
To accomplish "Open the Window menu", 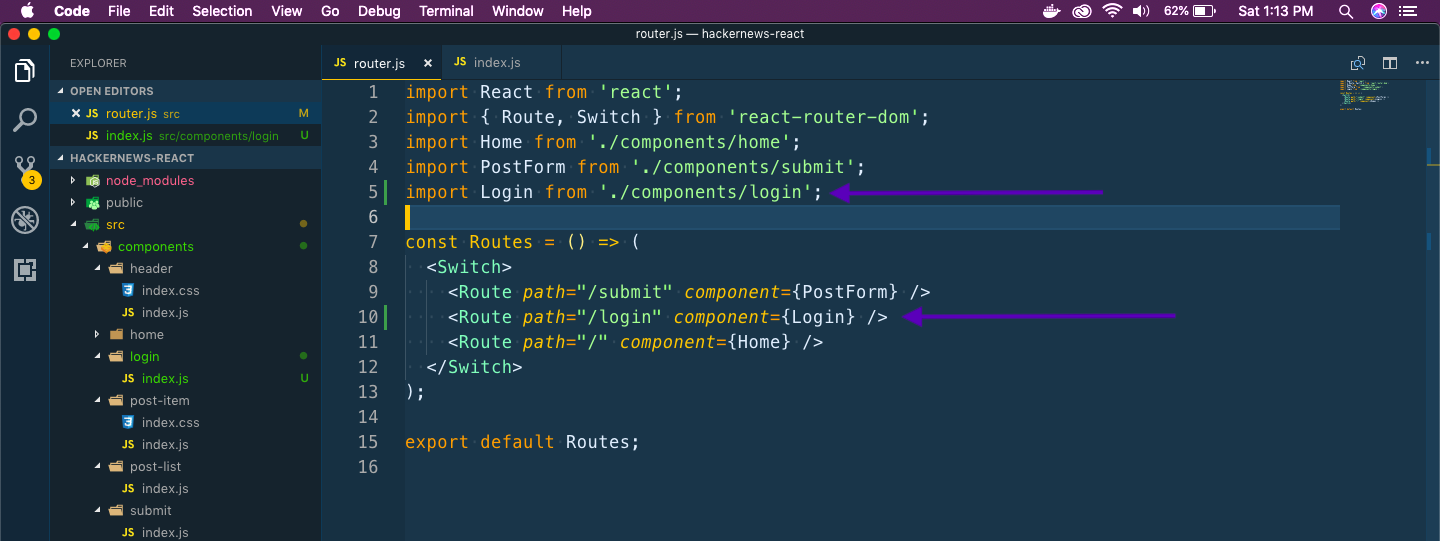I will [518, 11].
